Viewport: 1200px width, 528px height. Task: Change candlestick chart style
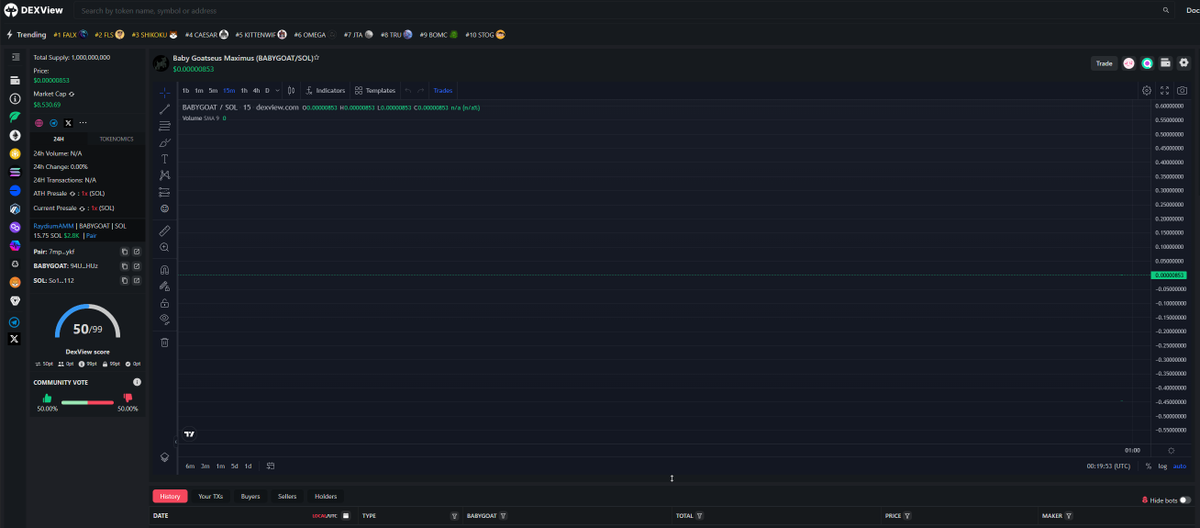(291, 90)
